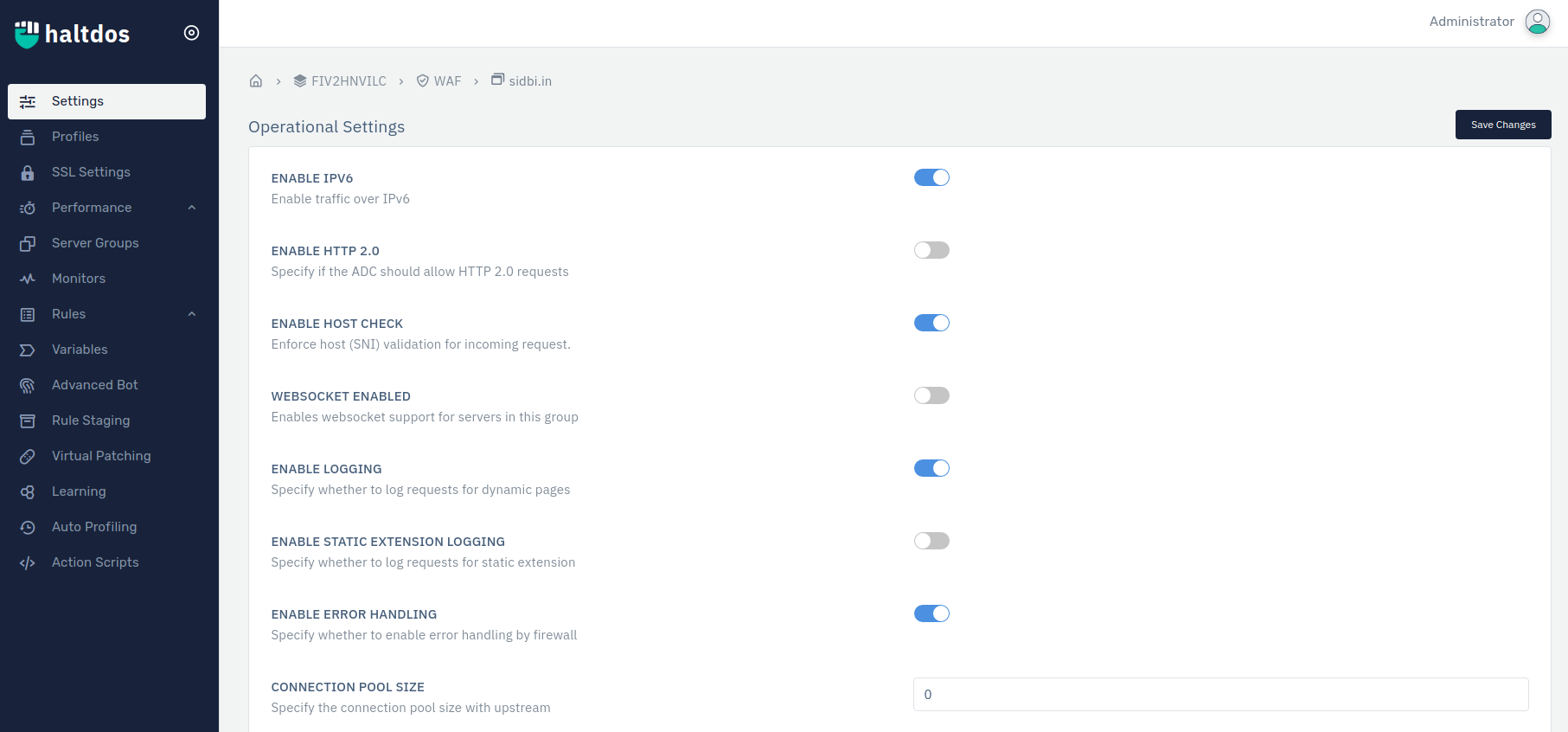Go to Server Groups in sidebar
The image size is (1568, 732).
(95, 243)
